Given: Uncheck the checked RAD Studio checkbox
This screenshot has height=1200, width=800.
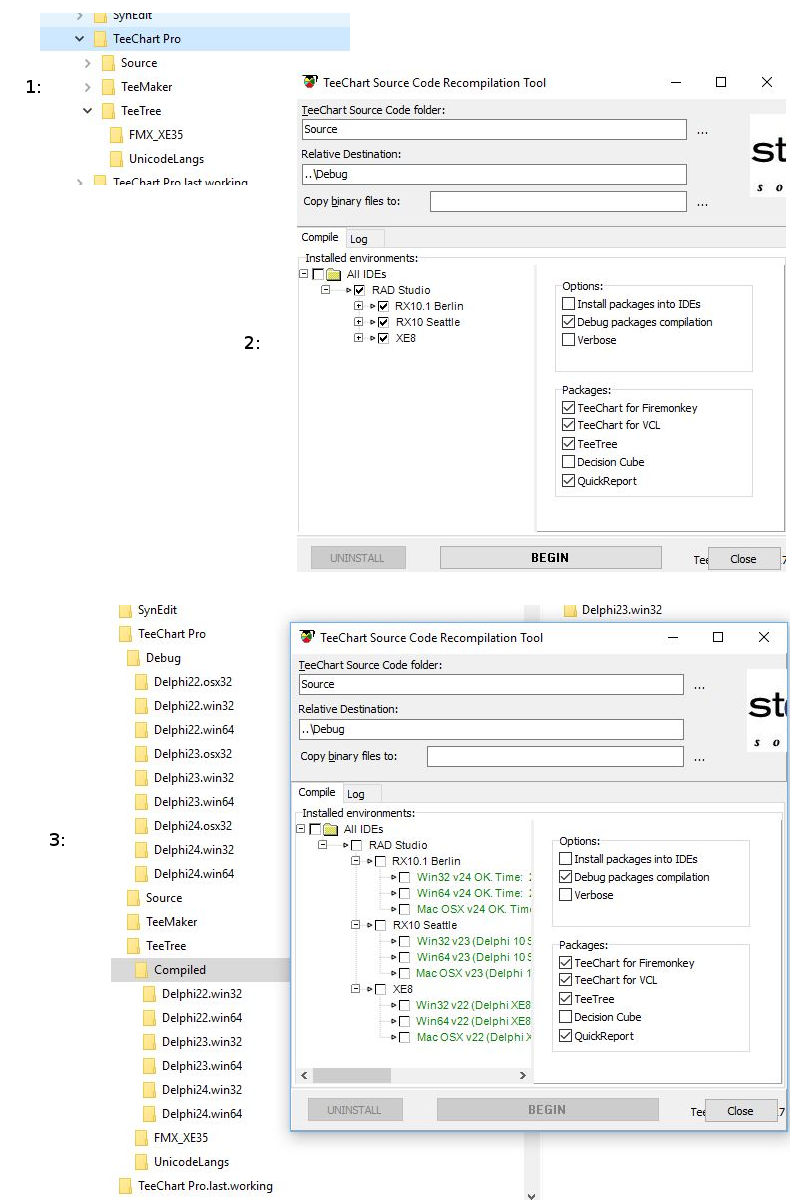Looking at the screenshot, I should tap(359, 290).
